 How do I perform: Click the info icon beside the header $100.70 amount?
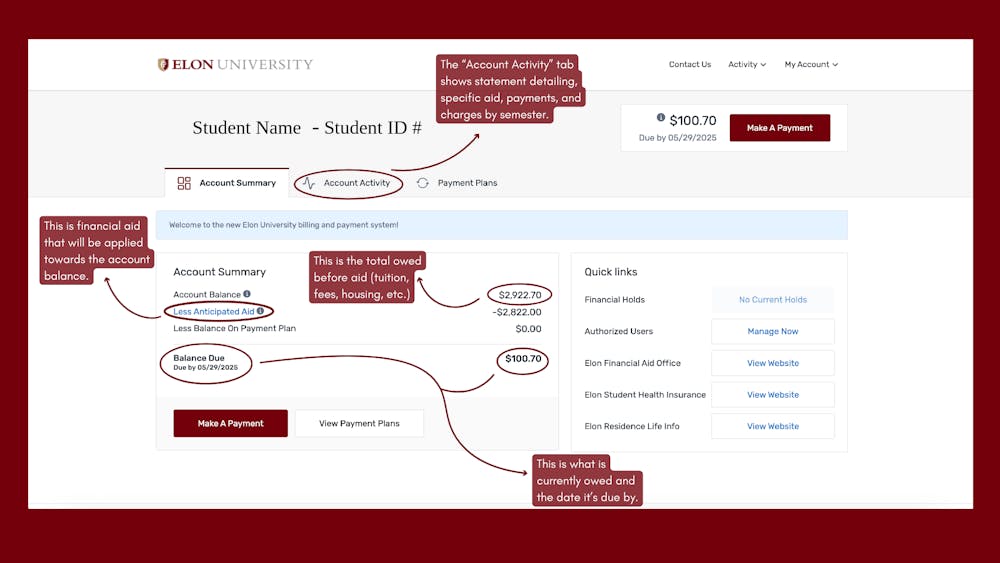coord(661,118)
